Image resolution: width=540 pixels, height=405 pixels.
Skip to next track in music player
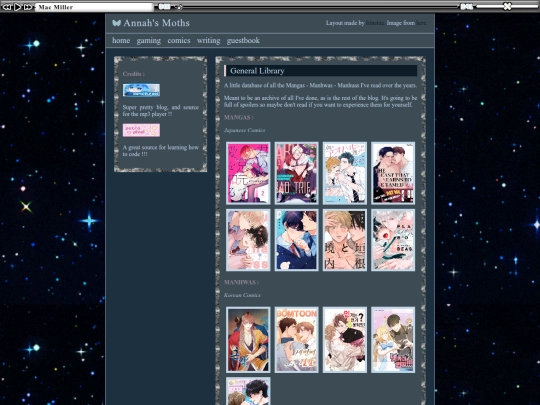tap(28, 7)
